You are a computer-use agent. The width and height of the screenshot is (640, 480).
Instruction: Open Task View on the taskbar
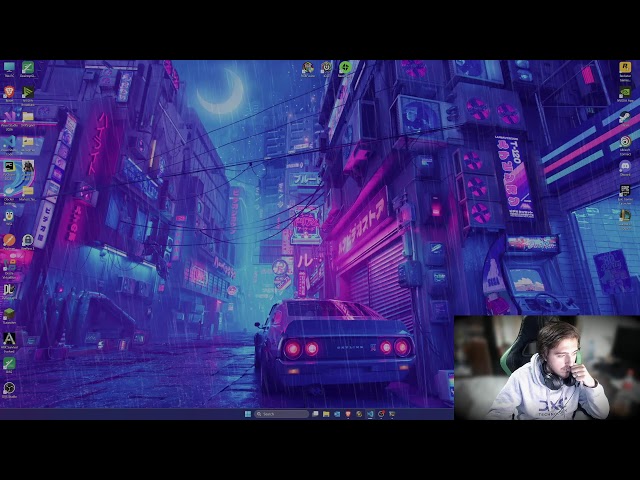tap(315, 413)
